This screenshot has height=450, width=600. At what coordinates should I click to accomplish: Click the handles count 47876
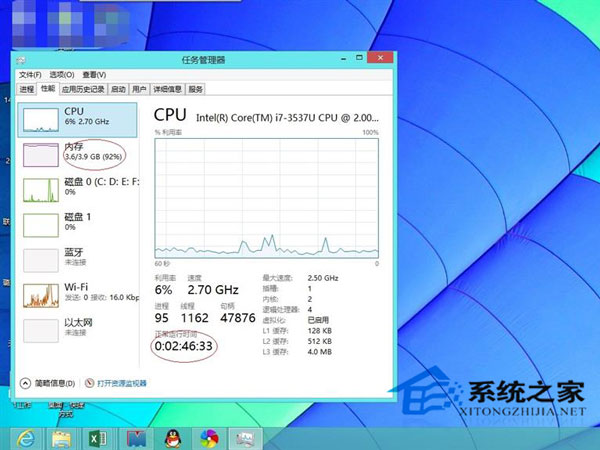238,318
